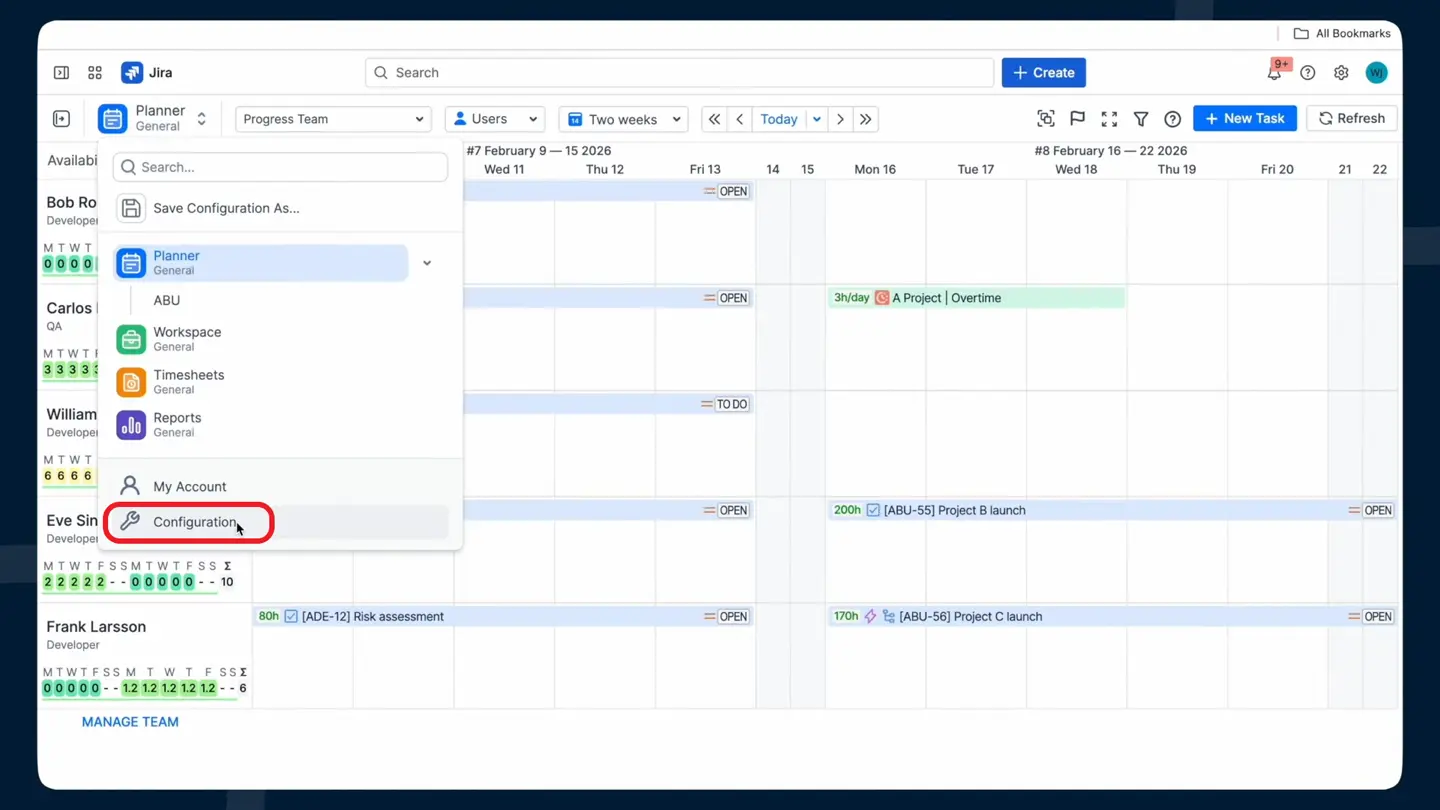Go to next period arrow
Viewport: 1440px width, 810px height.
coord(840,119)
